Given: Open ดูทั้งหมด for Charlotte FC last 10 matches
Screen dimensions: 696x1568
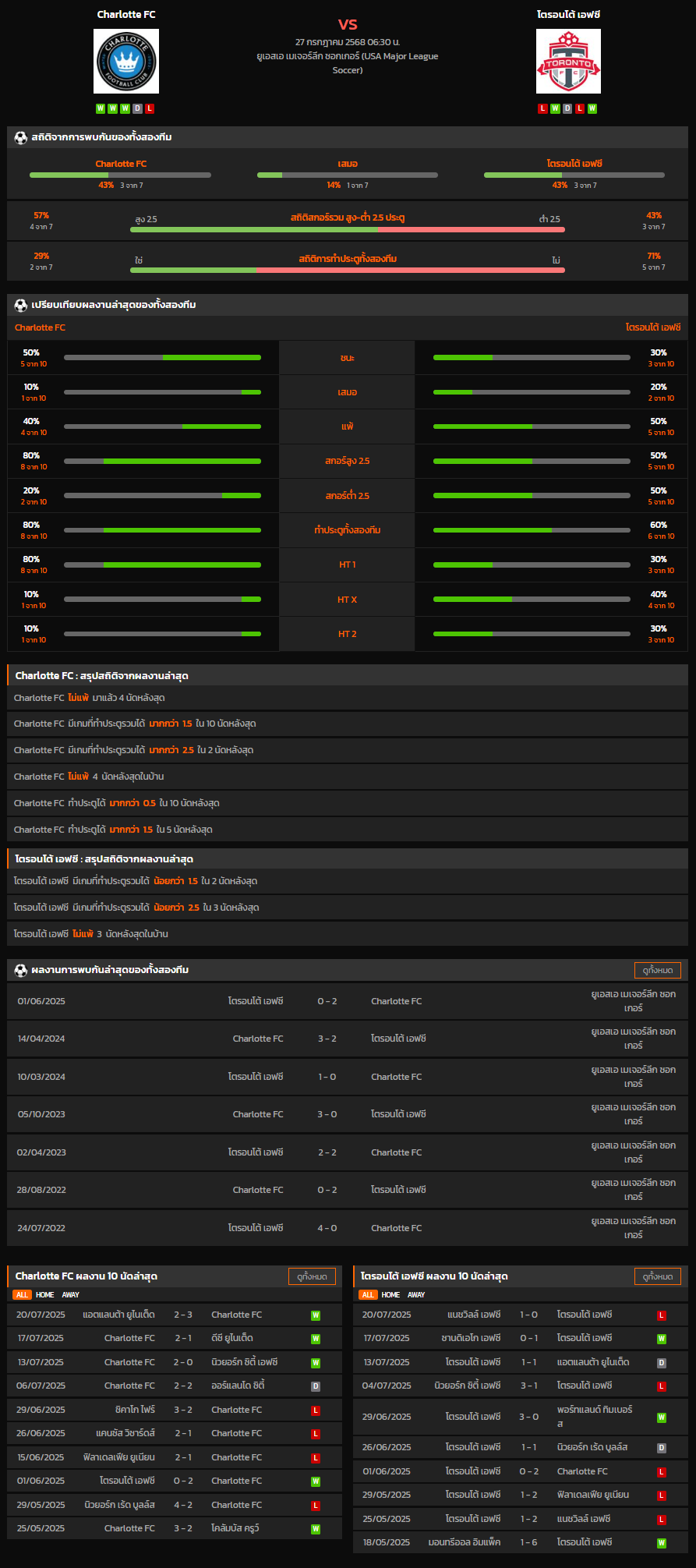Looking at the screenshot, I should pos(312,1276).
